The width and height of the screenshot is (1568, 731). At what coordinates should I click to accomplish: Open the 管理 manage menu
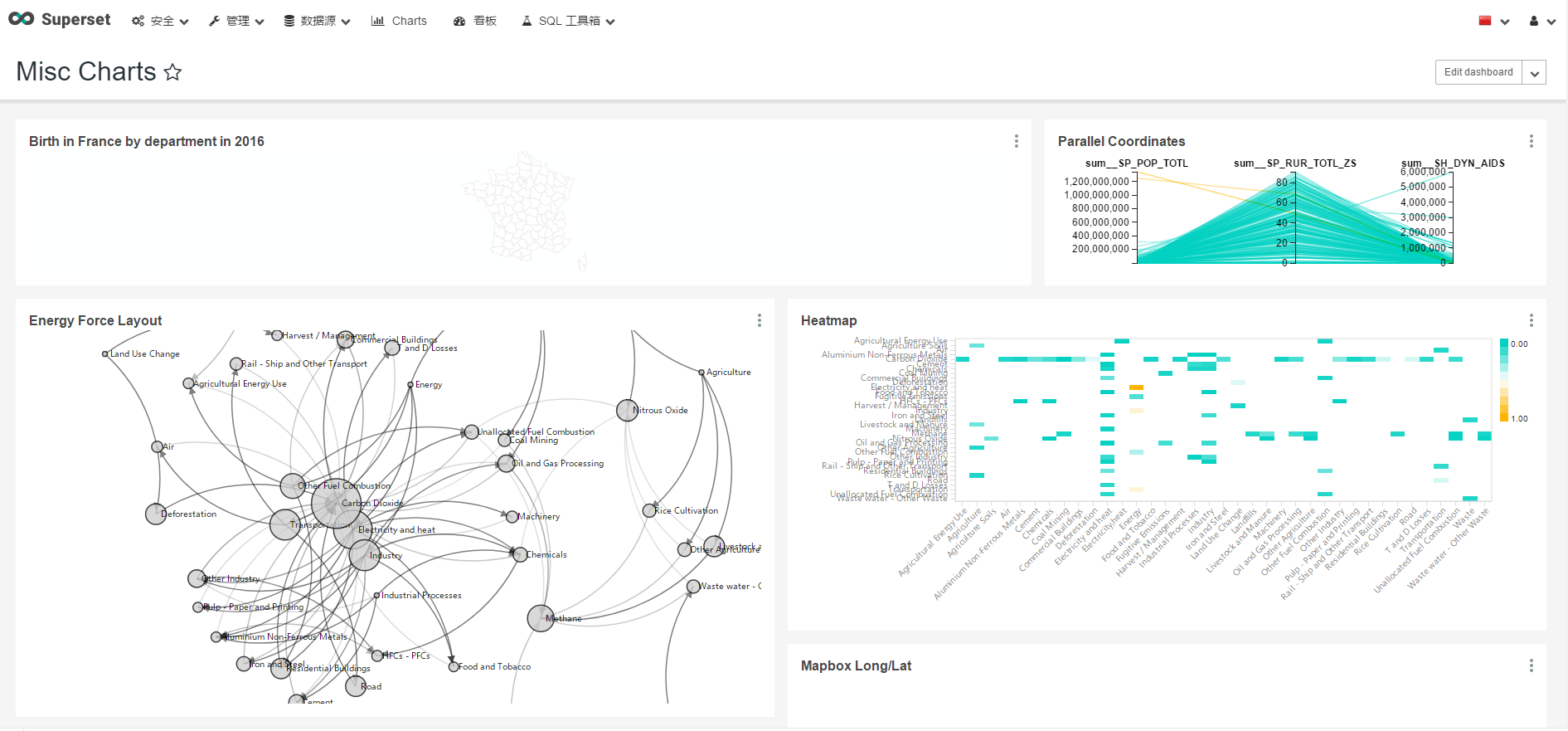pos(236,22)
